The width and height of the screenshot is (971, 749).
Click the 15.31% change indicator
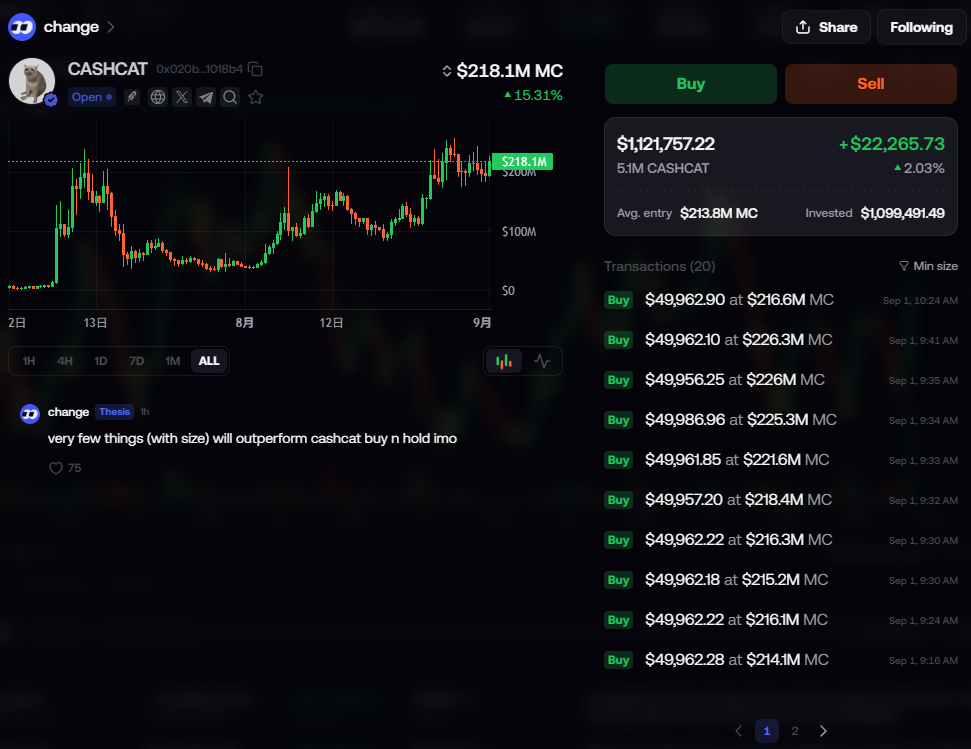click(x=533, y=95)
